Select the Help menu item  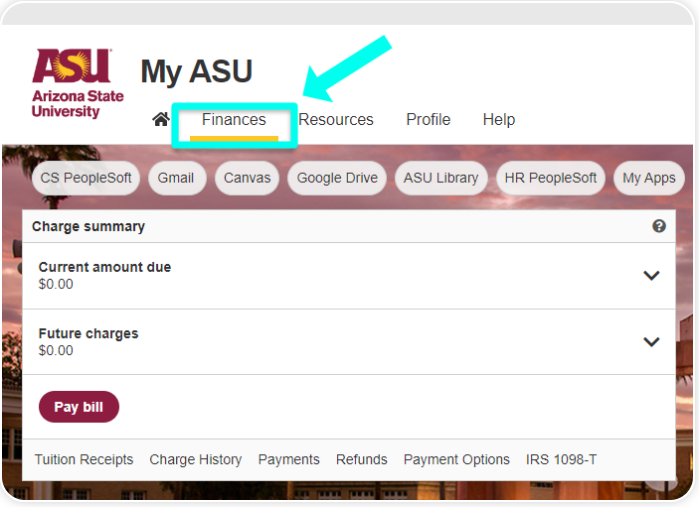[499, 120]
